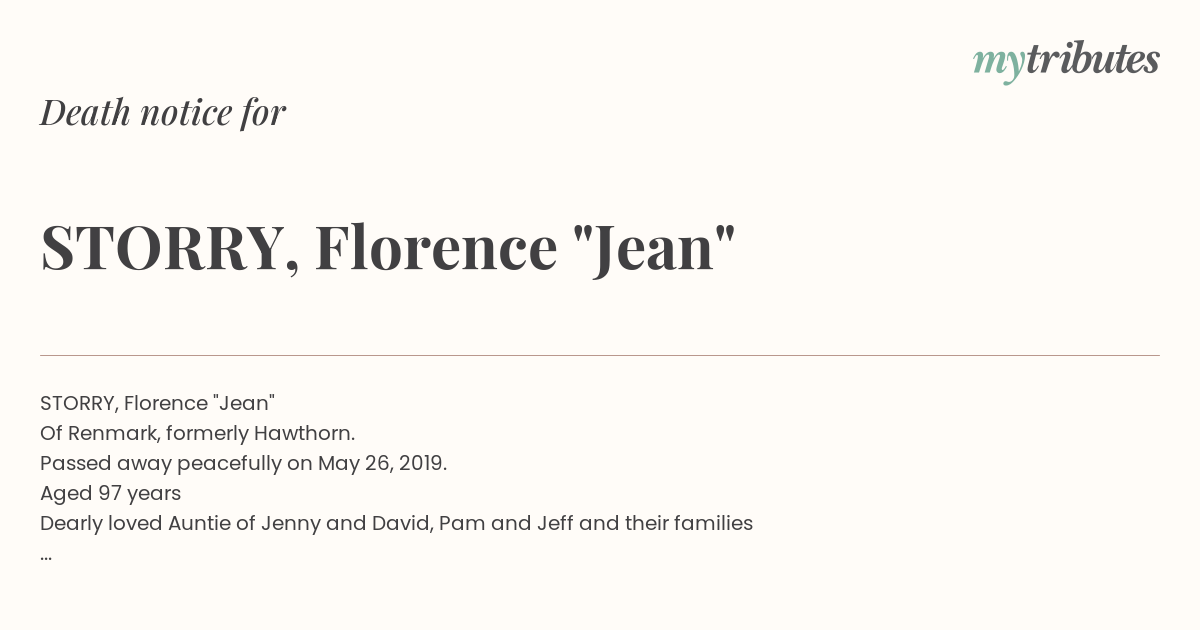Click the quoted "Jean" in large title

pos(656,248)
